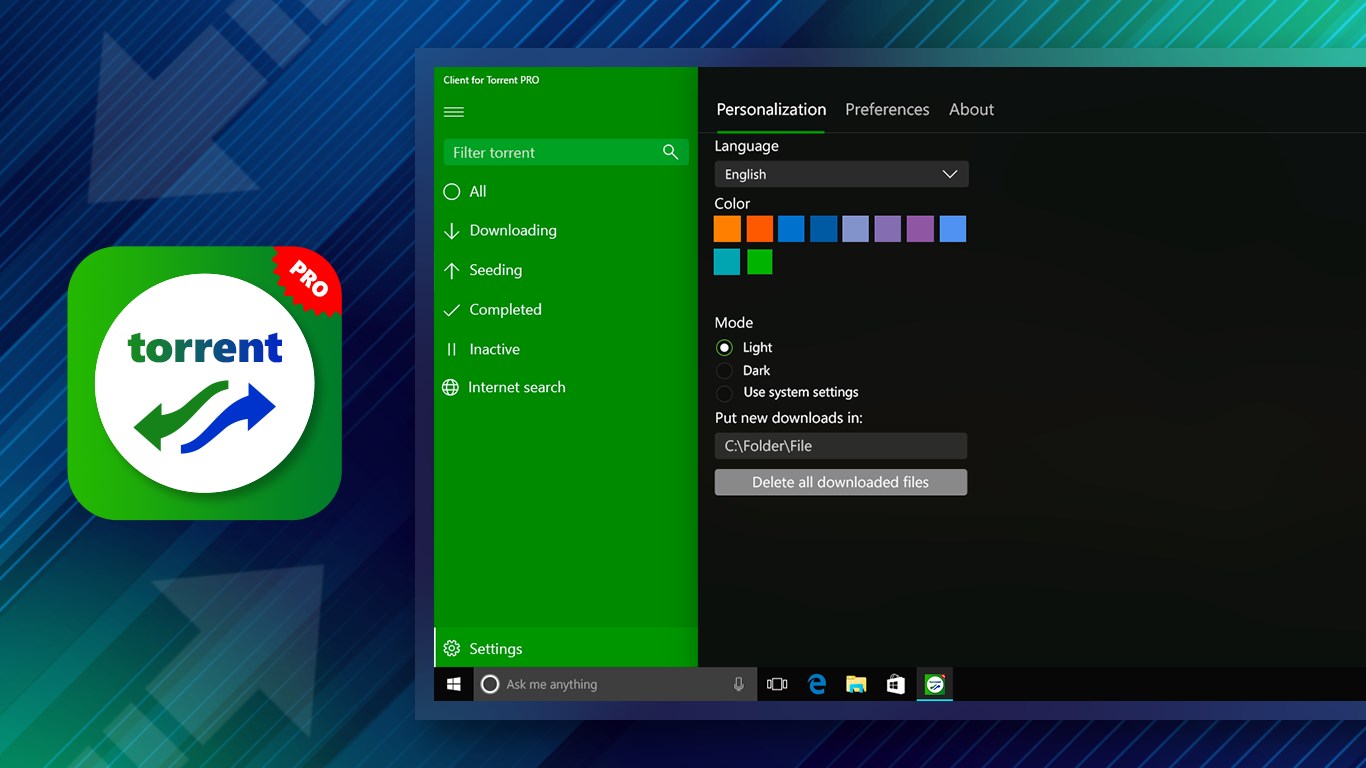Screen dimensions: 1366x768
Task: Choose the magenta purple color swatch
Action: pos(920,229)
